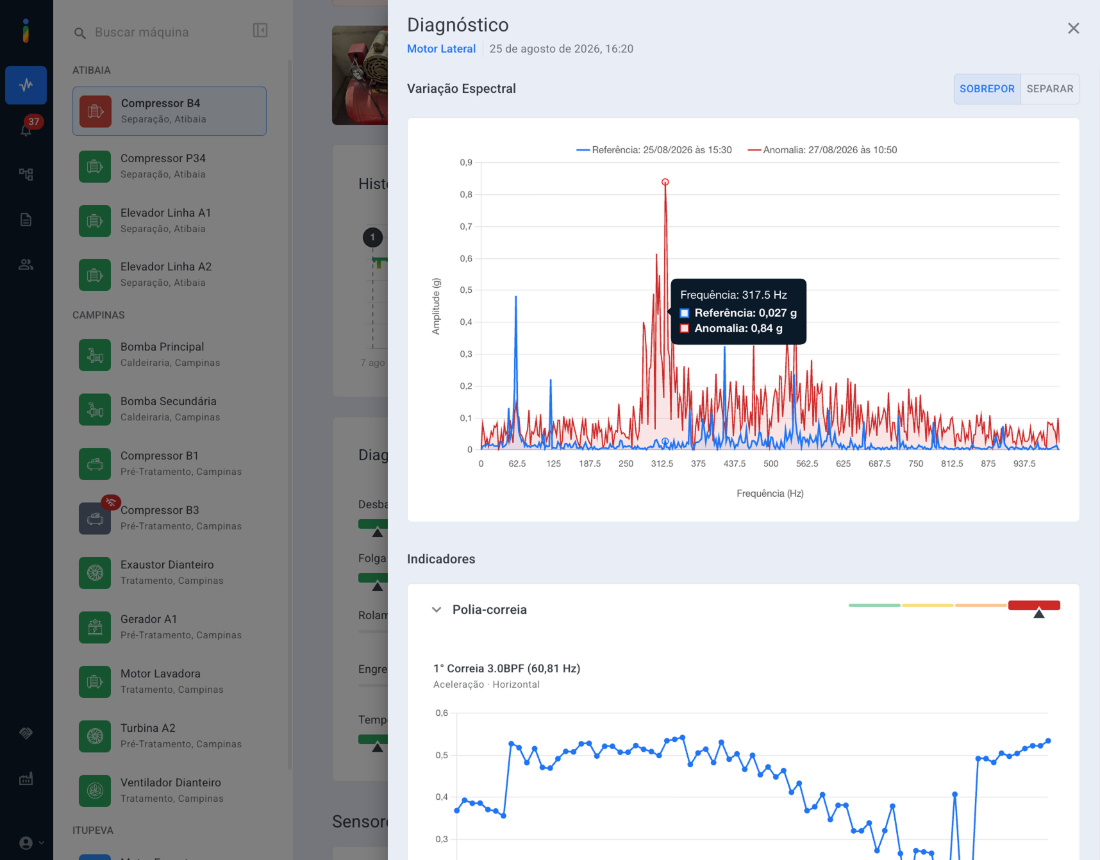The height and width of the screenshot is (860, 1100).
Task: Click the Exaustor Dianteiro fan icon
Action: (x=95, y=572)
